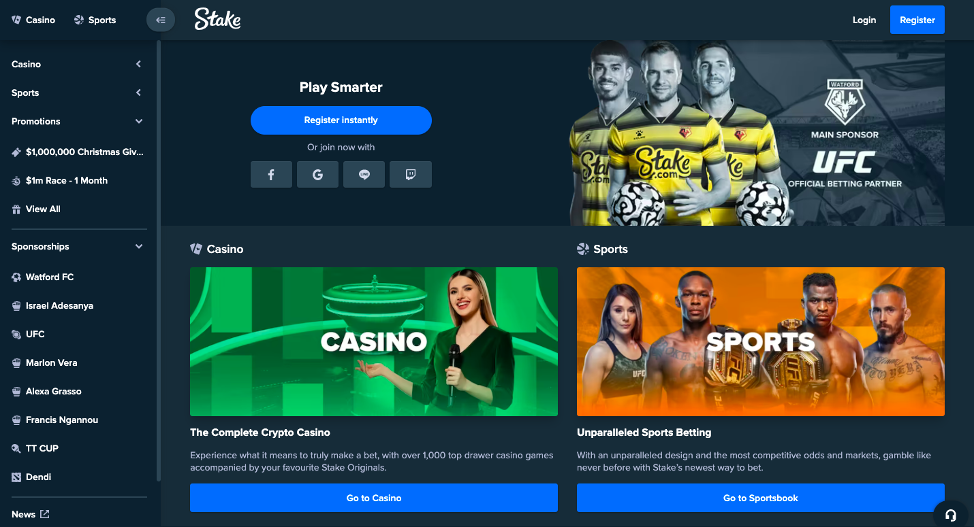Join using the Line chat icon
Screen dimensions: 974x527
pos(364,175)
